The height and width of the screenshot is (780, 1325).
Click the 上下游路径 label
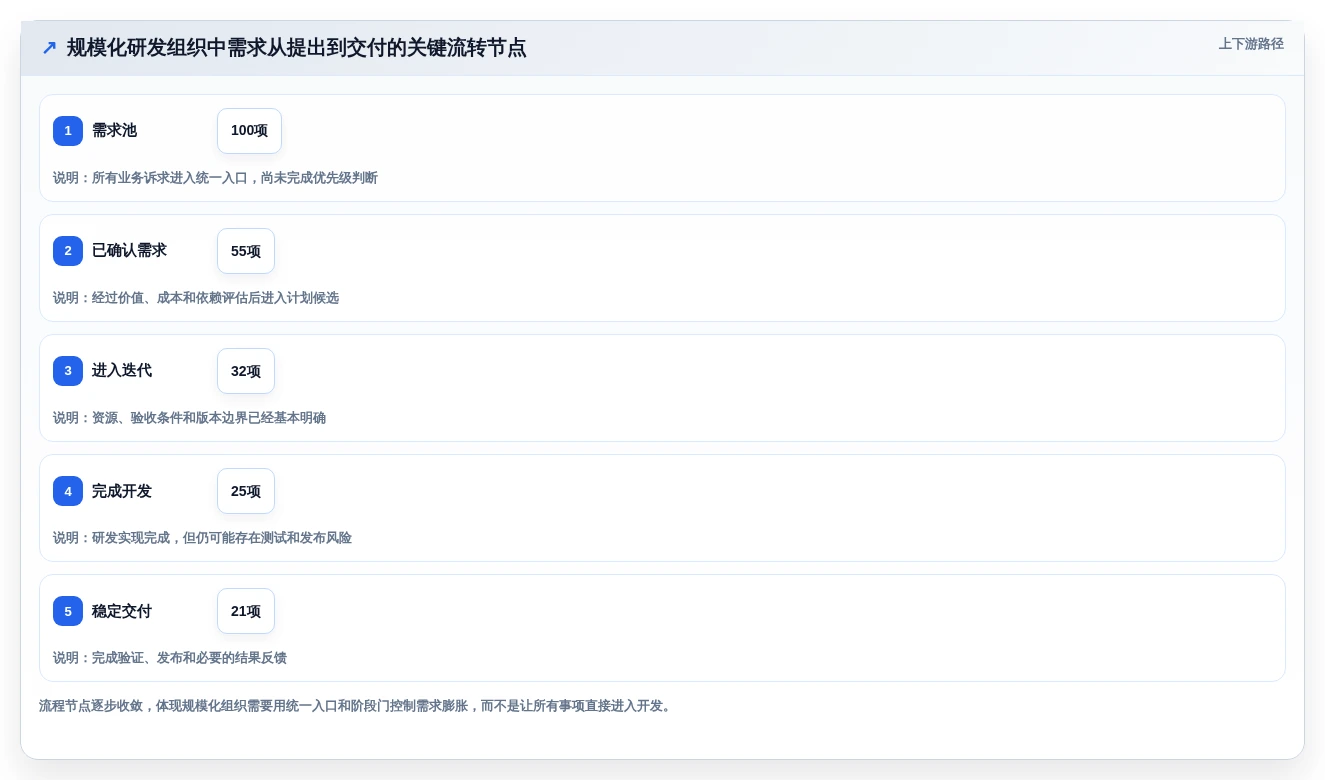(x=1251, y=44)
